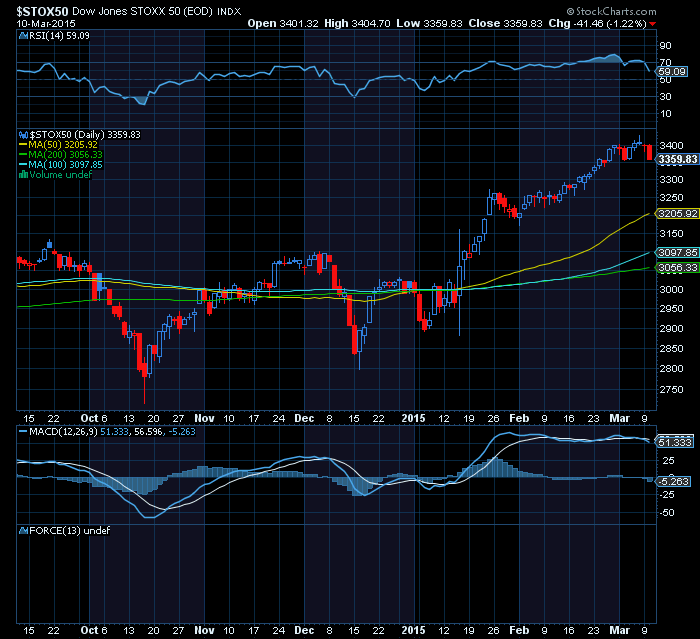The width and height of the screenshot is (700, 639).
Task: Click the 59.09 RSI value tag on axis
Action: tap(672, 71)
